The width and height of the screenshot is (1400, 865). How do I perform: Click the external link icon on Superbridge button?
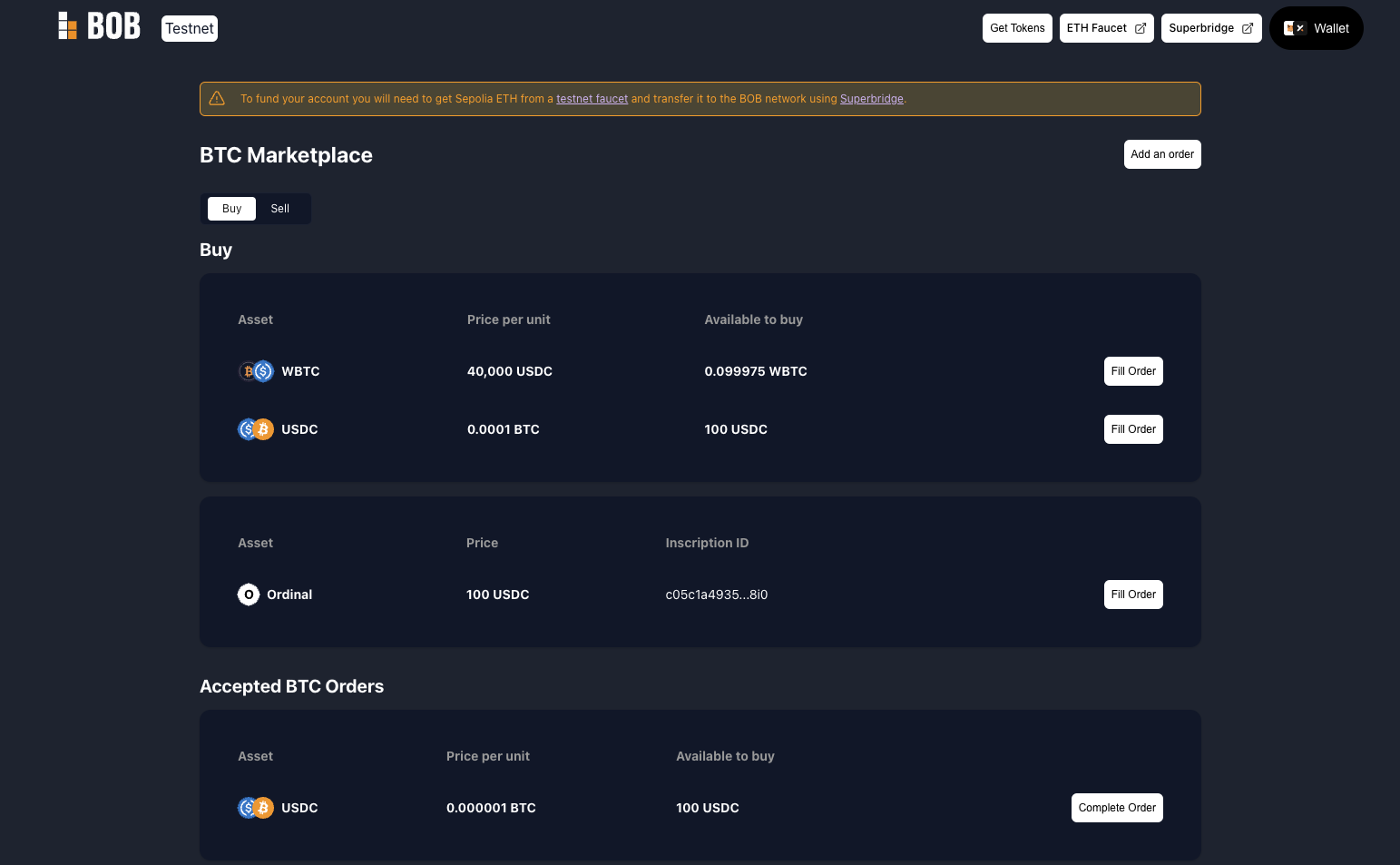pos(1248,28)
